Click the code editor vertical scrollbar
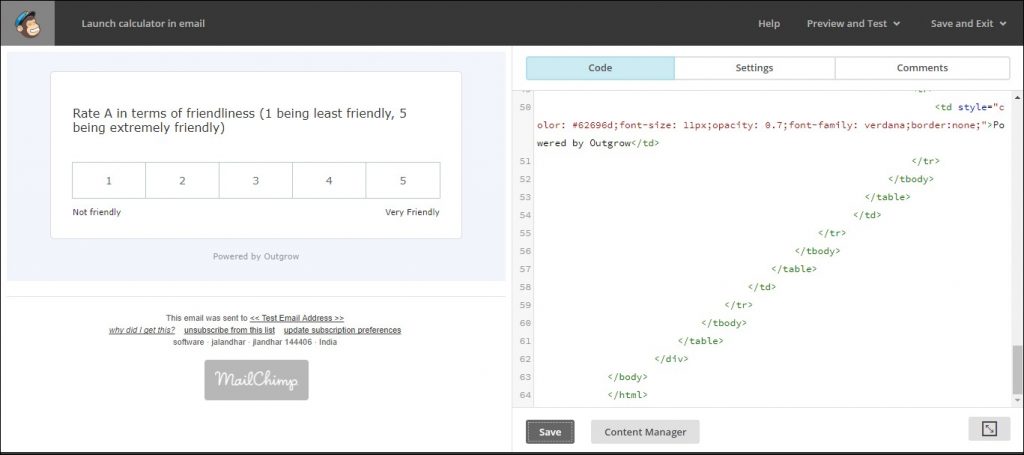This screenshot has height=455, width=1024. 1017,370
